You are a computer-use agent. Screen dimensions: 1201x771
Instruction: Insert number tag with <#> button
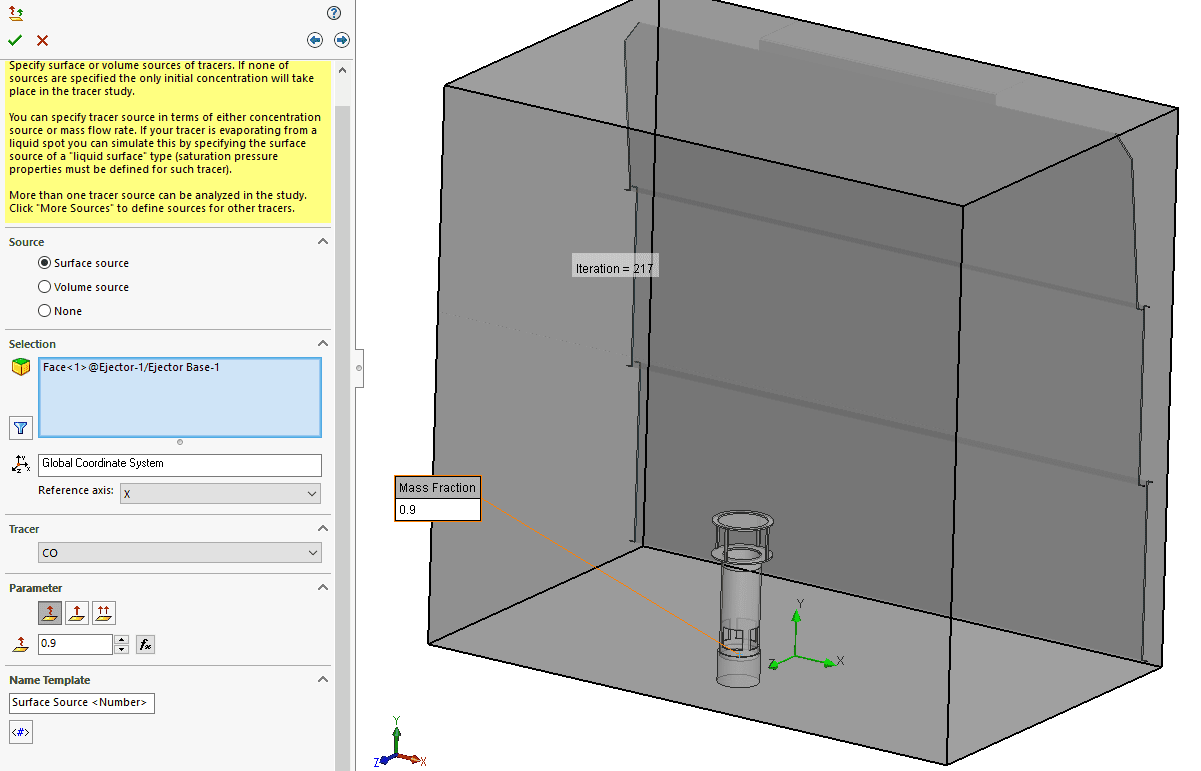tap(20, 733)
